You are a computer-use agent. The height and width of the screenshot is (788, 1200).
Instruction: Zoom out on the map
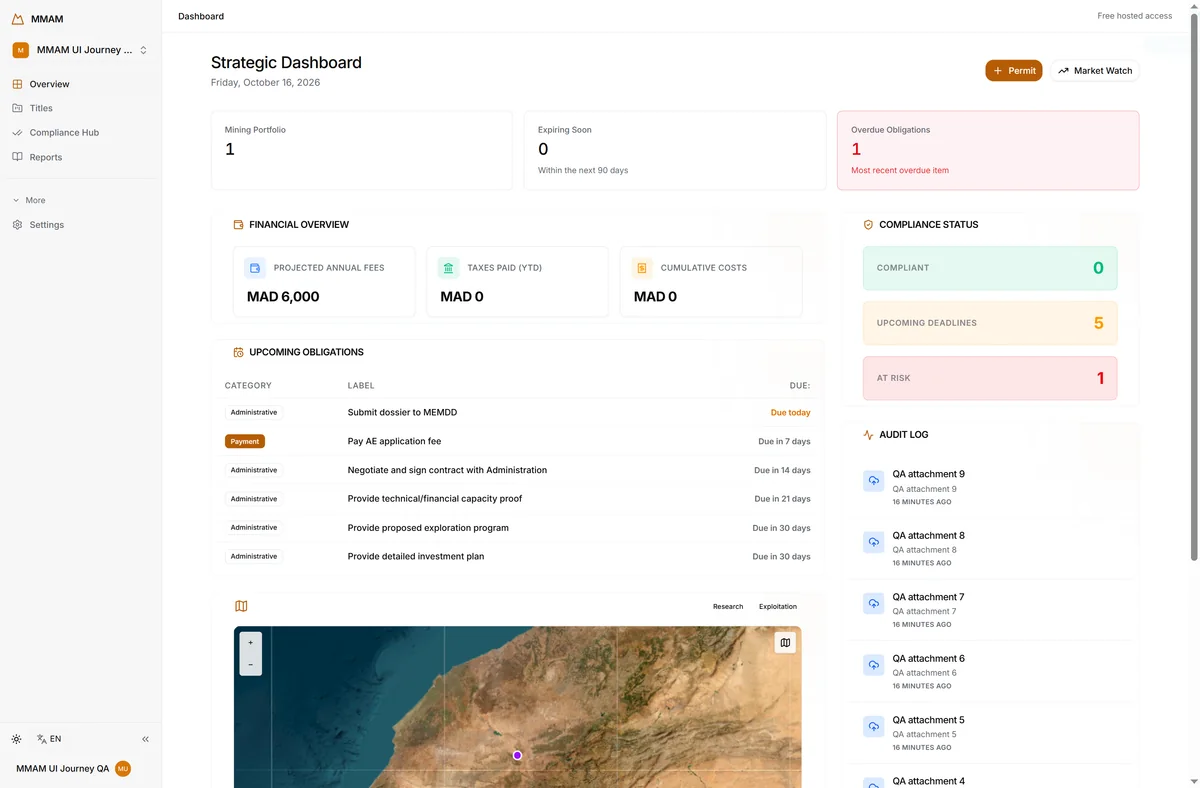[x=250, y=665]
